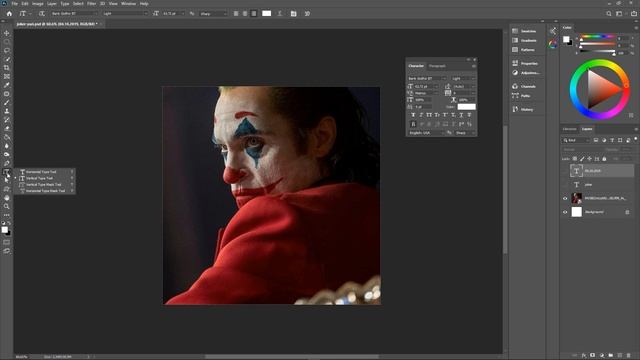The height and width of the screenshot is (360, 640).
Task: Open the Patterns panel
Action: click(x=524, y=50)
